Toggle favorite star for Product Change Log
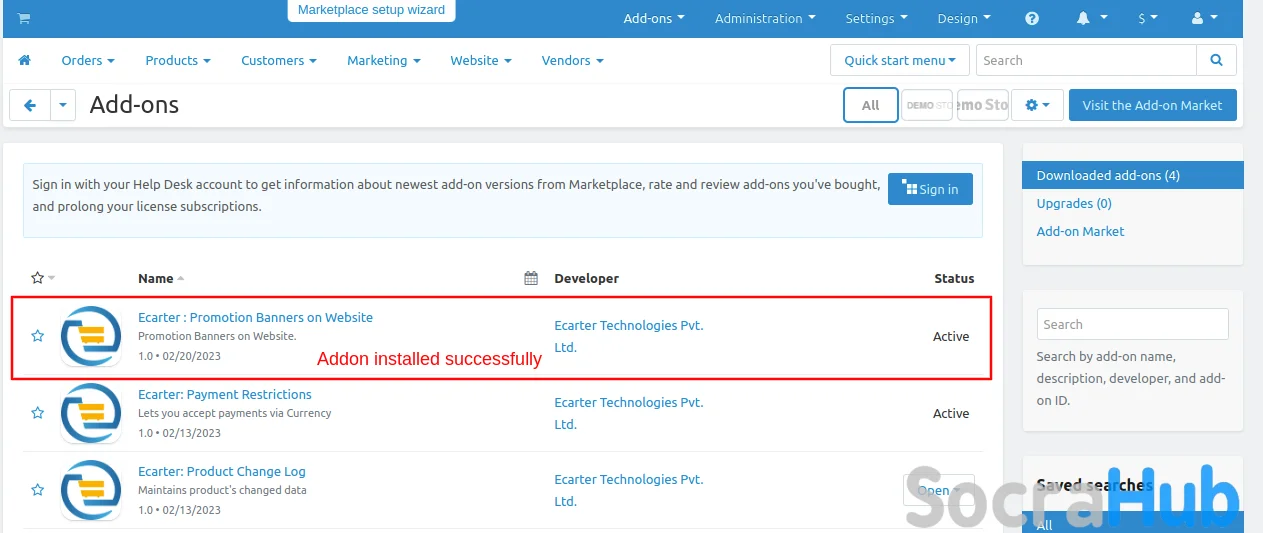Viewport: 1263px width, 533px height. tap(38, 490)
